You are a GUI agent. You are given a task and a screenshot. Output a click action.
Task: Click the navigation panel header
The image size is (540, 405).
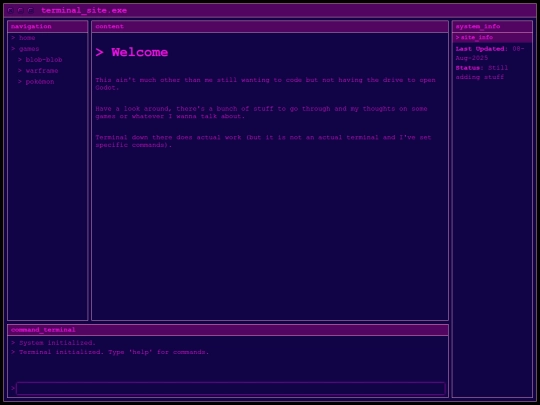pos(48,27)
